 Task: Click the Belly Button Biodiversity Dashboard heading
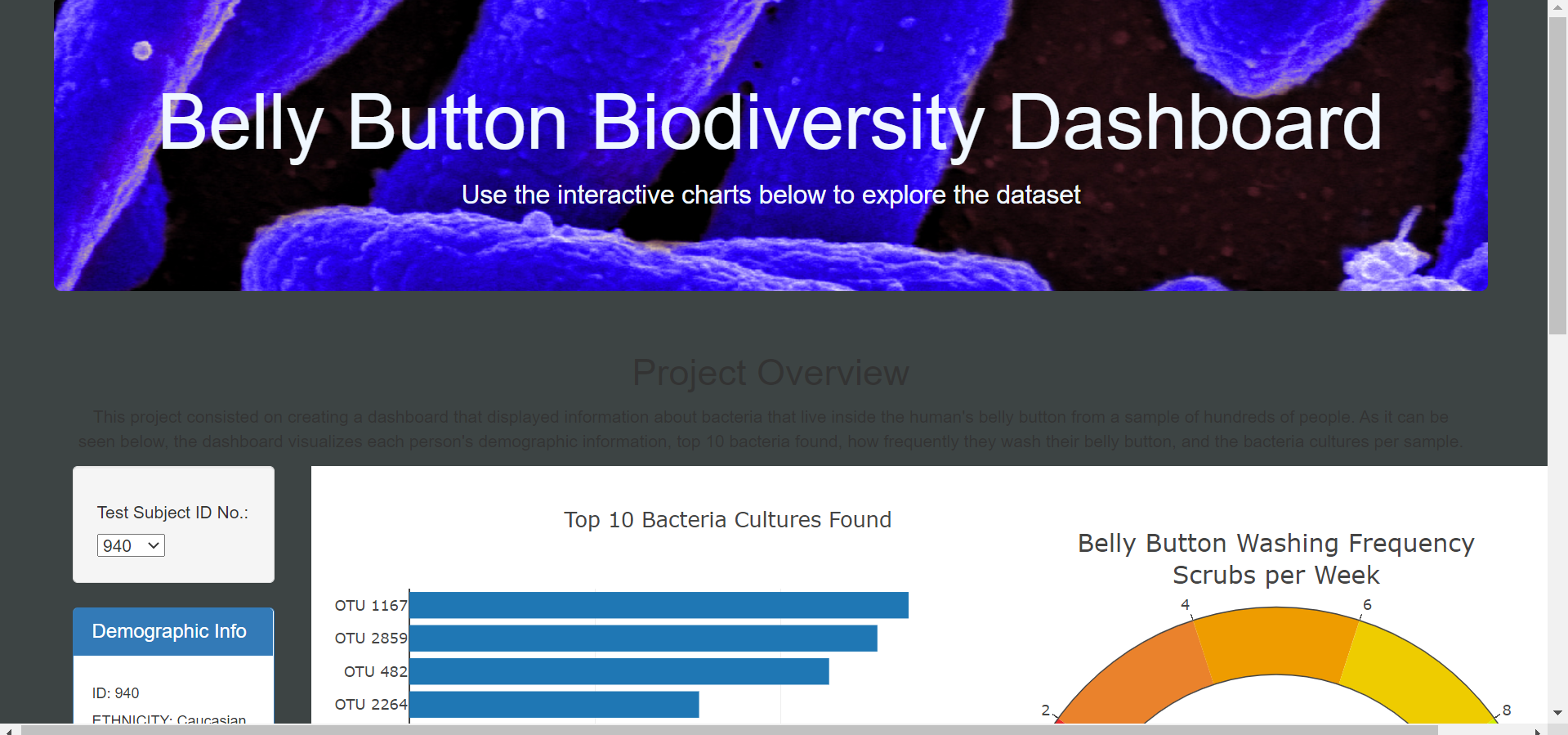pos(771,123)
